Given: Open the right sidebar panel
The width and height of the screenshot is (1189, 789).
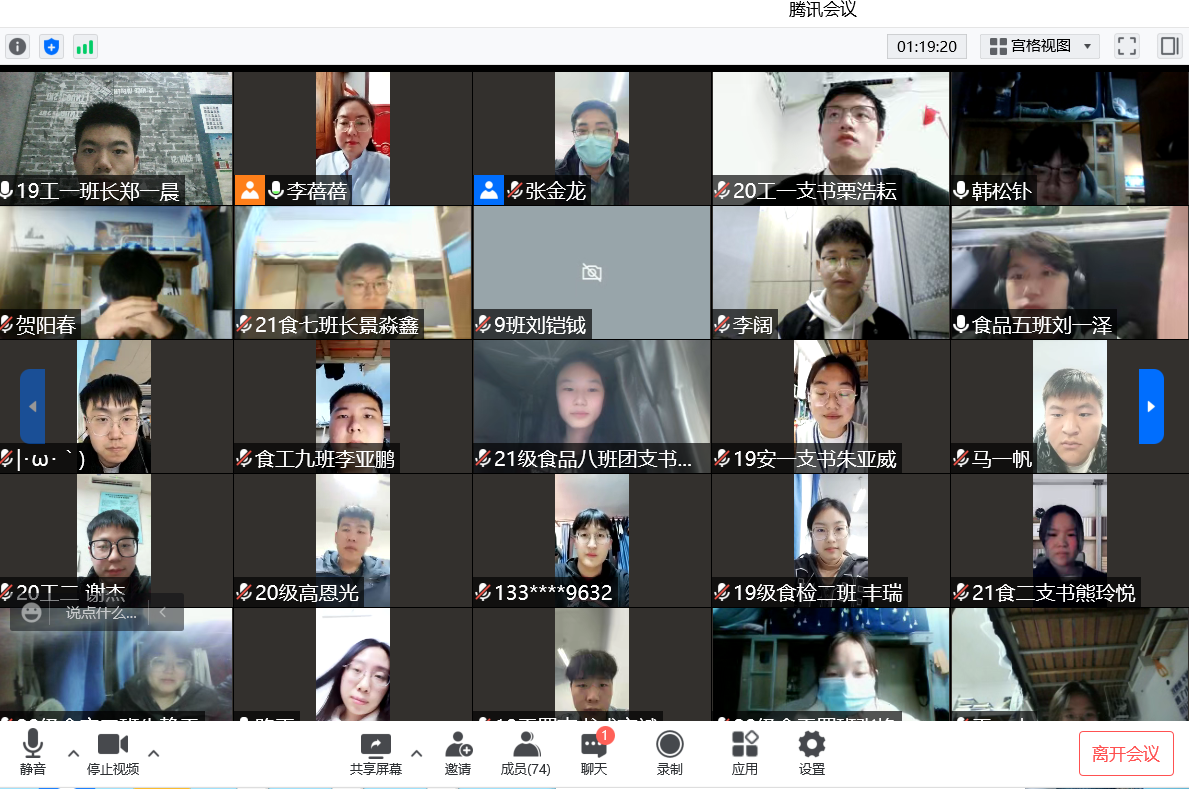Looking at the screenshot, I should [x=1169, y=46].
